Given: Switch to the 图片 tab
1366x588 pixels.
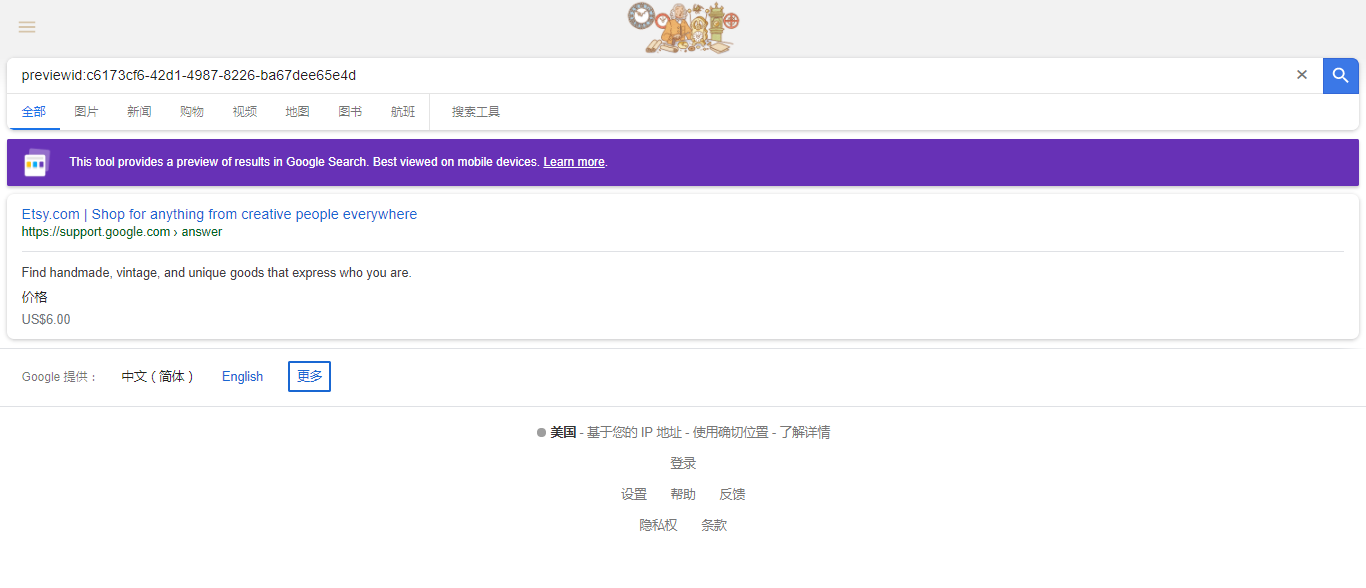Looking at the screenshot, I should click(86, 112).
